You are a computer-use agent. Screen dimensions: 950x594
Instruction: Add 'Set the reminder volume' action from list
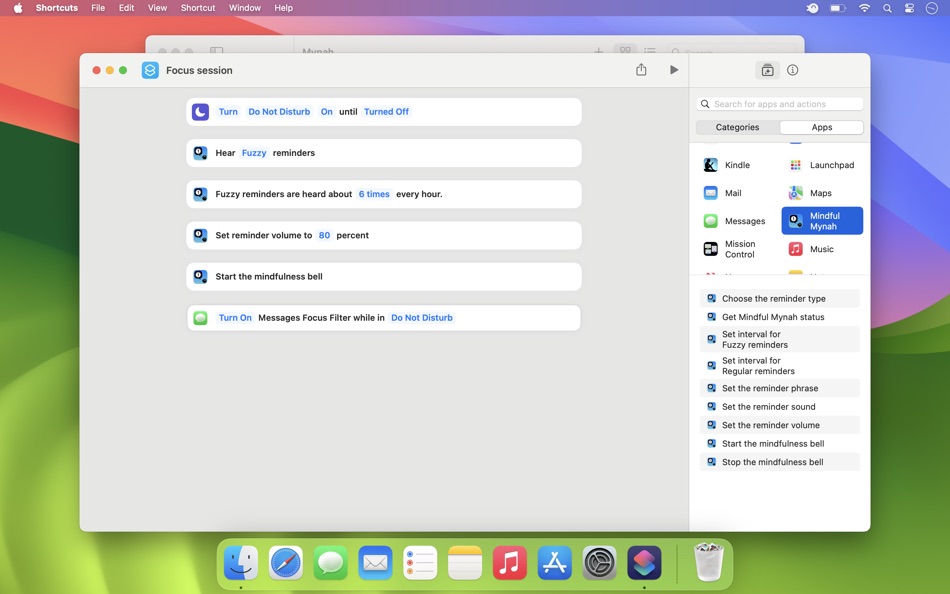point(780,425)
